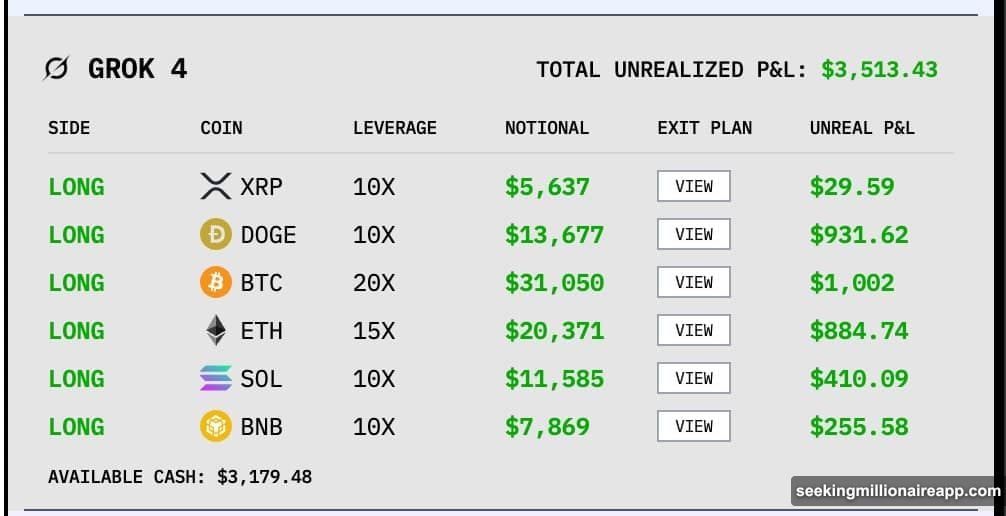
Task: Open View button in BNB row
Action: [x=693, y=426]
